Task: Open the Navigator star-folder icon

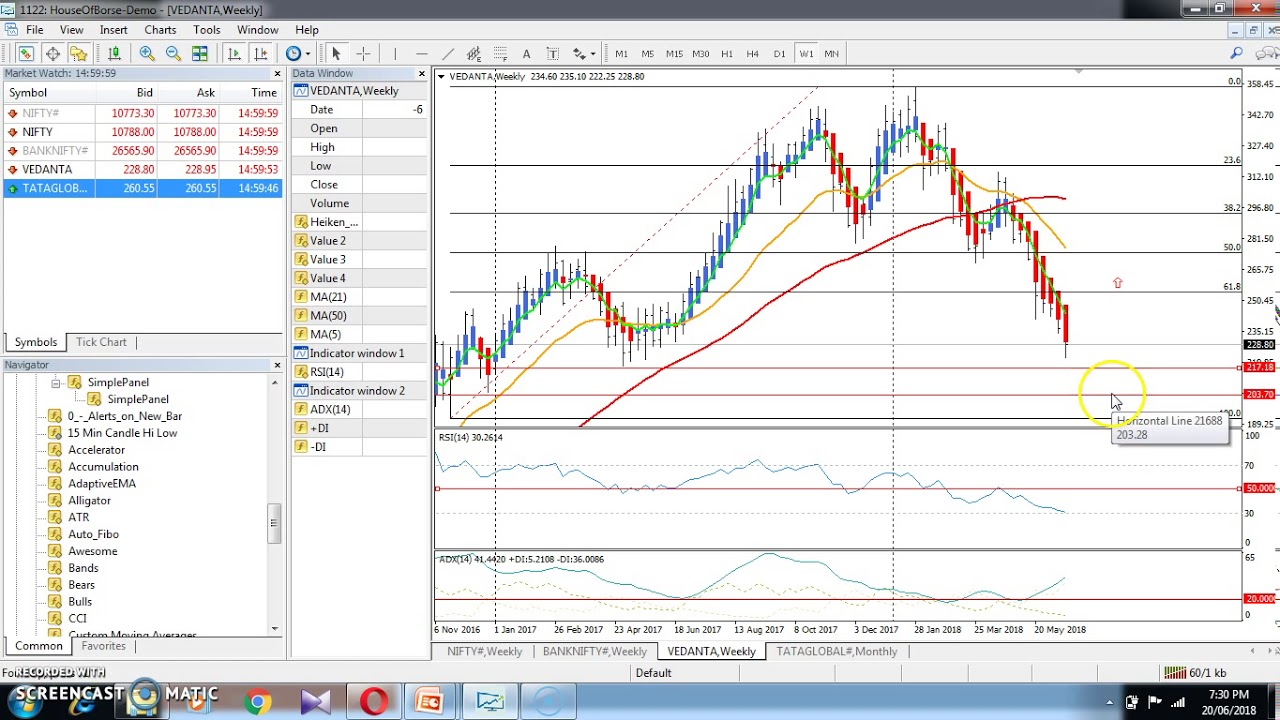Action: pos(78,53)
